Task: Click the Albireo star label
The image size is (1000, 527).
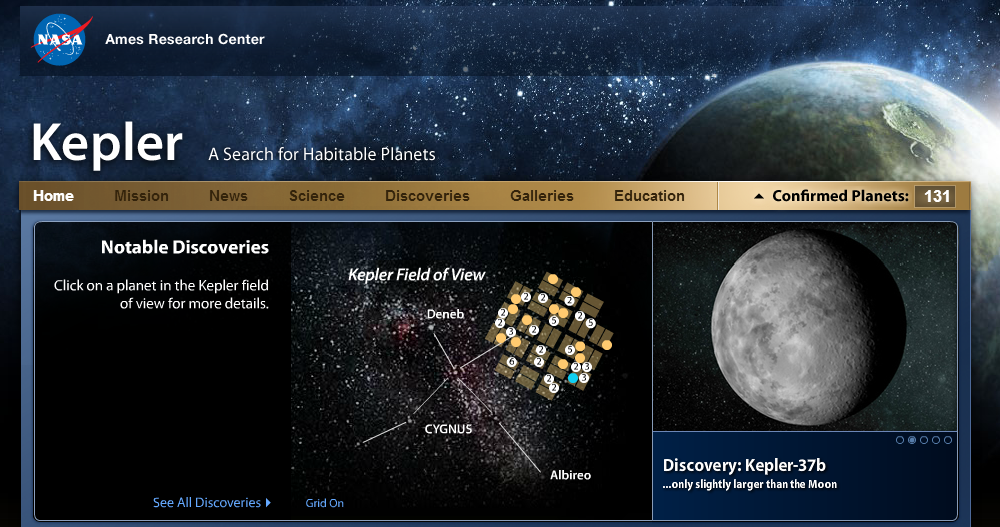Action: tap(570, 475)
